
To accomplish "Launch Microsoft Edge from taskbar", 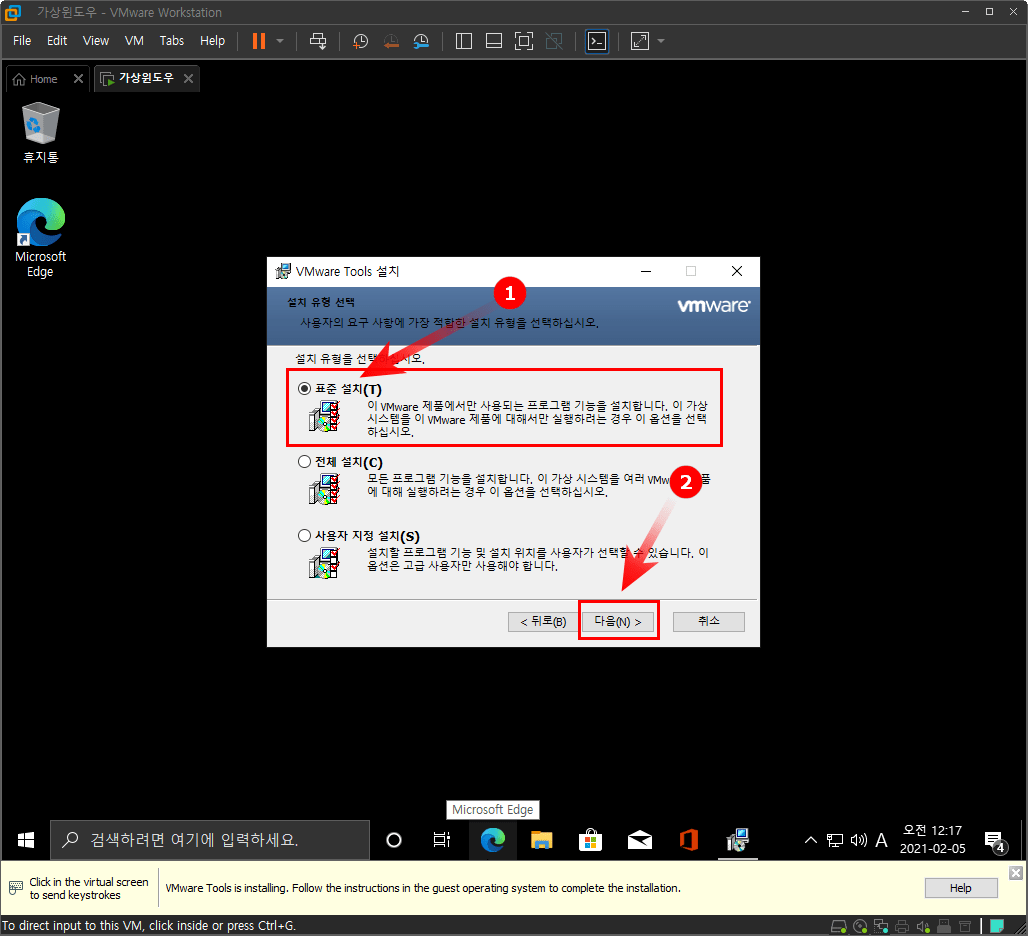I will click(x=493, y=840).
